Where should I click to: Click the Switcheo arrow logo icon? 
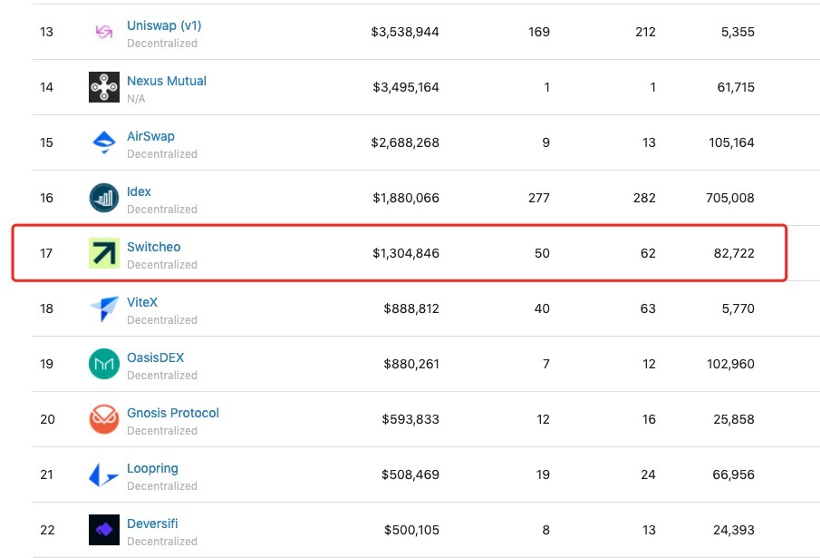104,253
